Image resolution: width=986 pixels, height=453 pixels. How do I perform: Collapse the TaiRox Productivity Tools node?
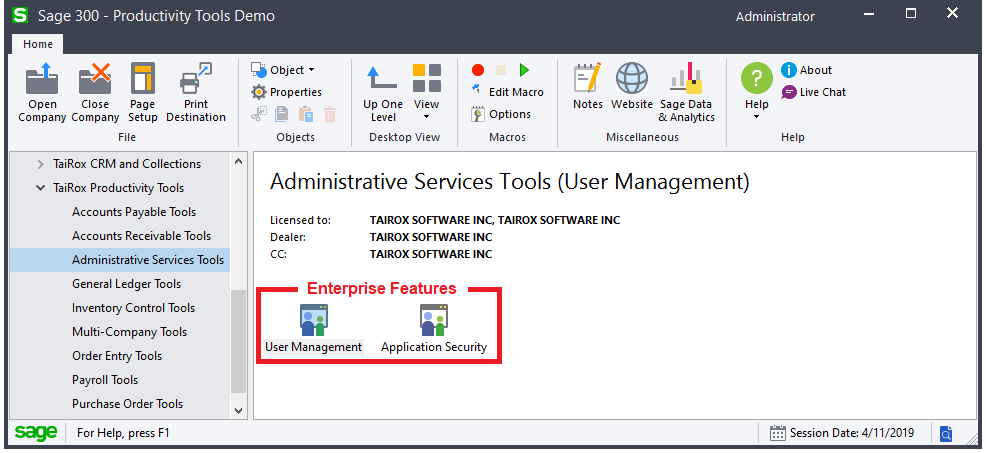coord(41,188)
